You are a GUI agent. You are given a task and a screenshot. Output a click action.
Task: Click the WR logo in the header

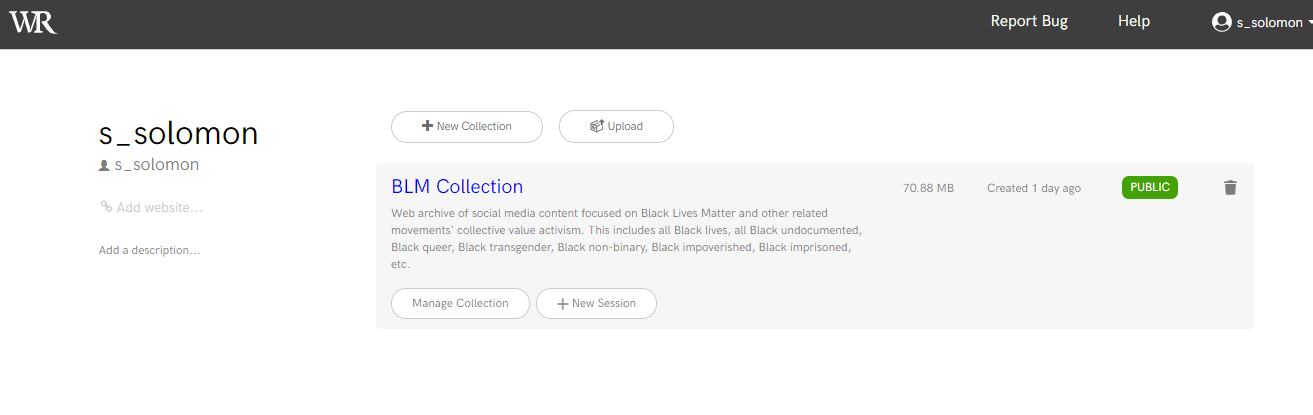33,22
